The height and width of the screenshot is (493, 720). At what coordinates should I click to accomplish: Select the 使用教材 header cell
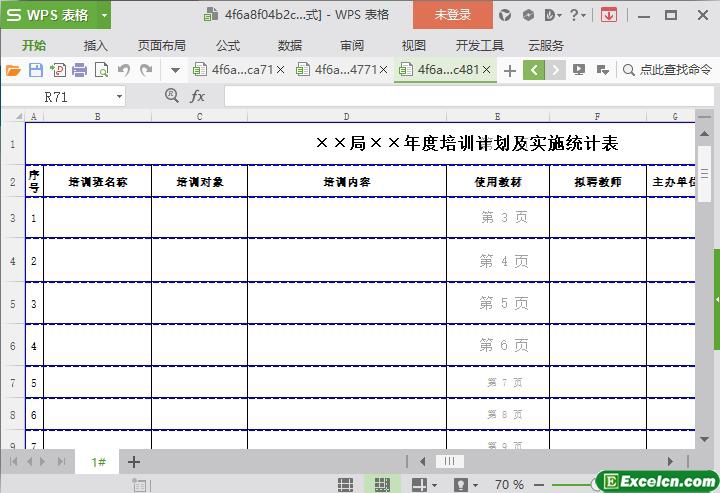coord(498,182)
